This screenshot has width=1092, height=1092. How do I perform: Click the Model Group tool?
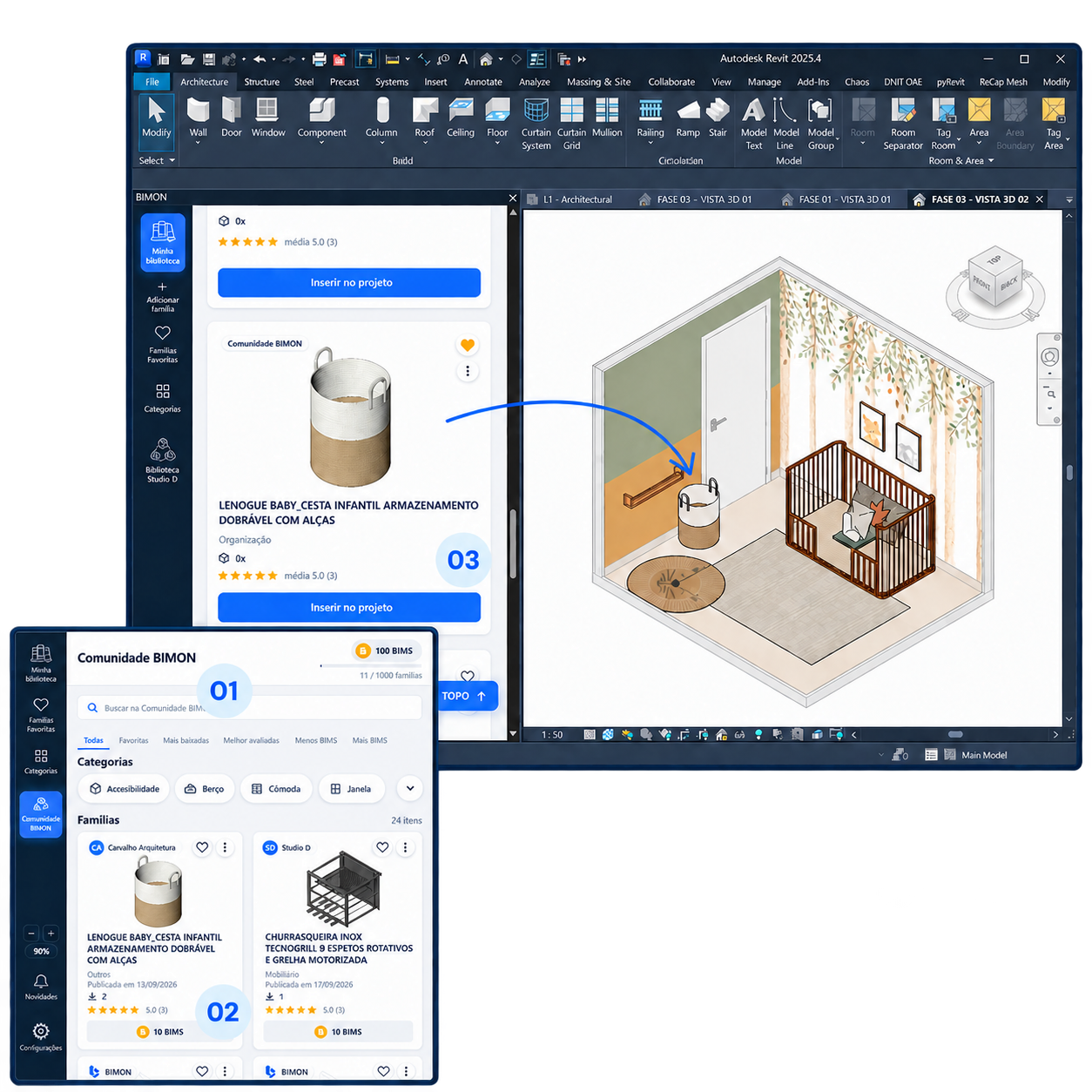tap(820, 124)
